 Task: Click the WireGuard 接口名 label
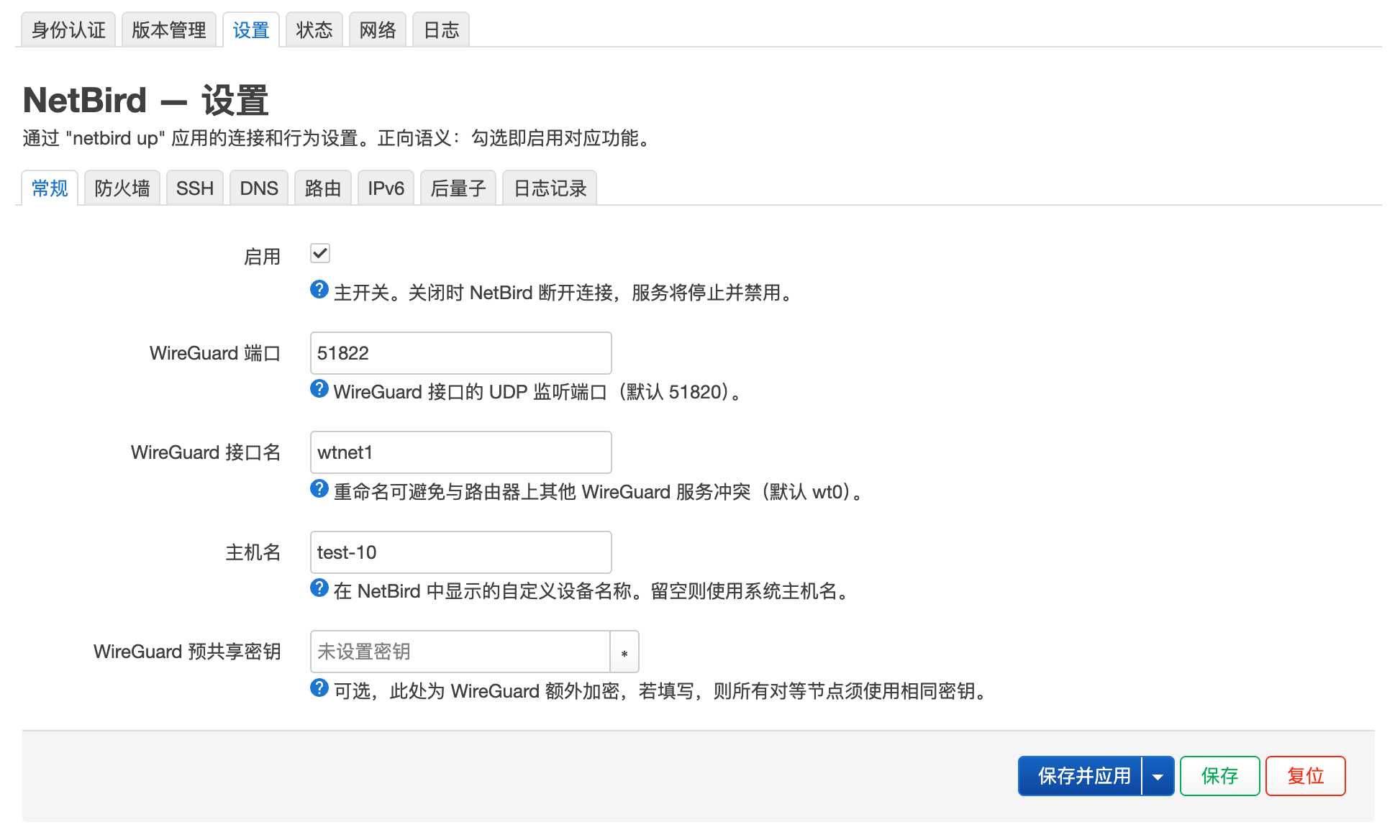click(x=206, y=452)
